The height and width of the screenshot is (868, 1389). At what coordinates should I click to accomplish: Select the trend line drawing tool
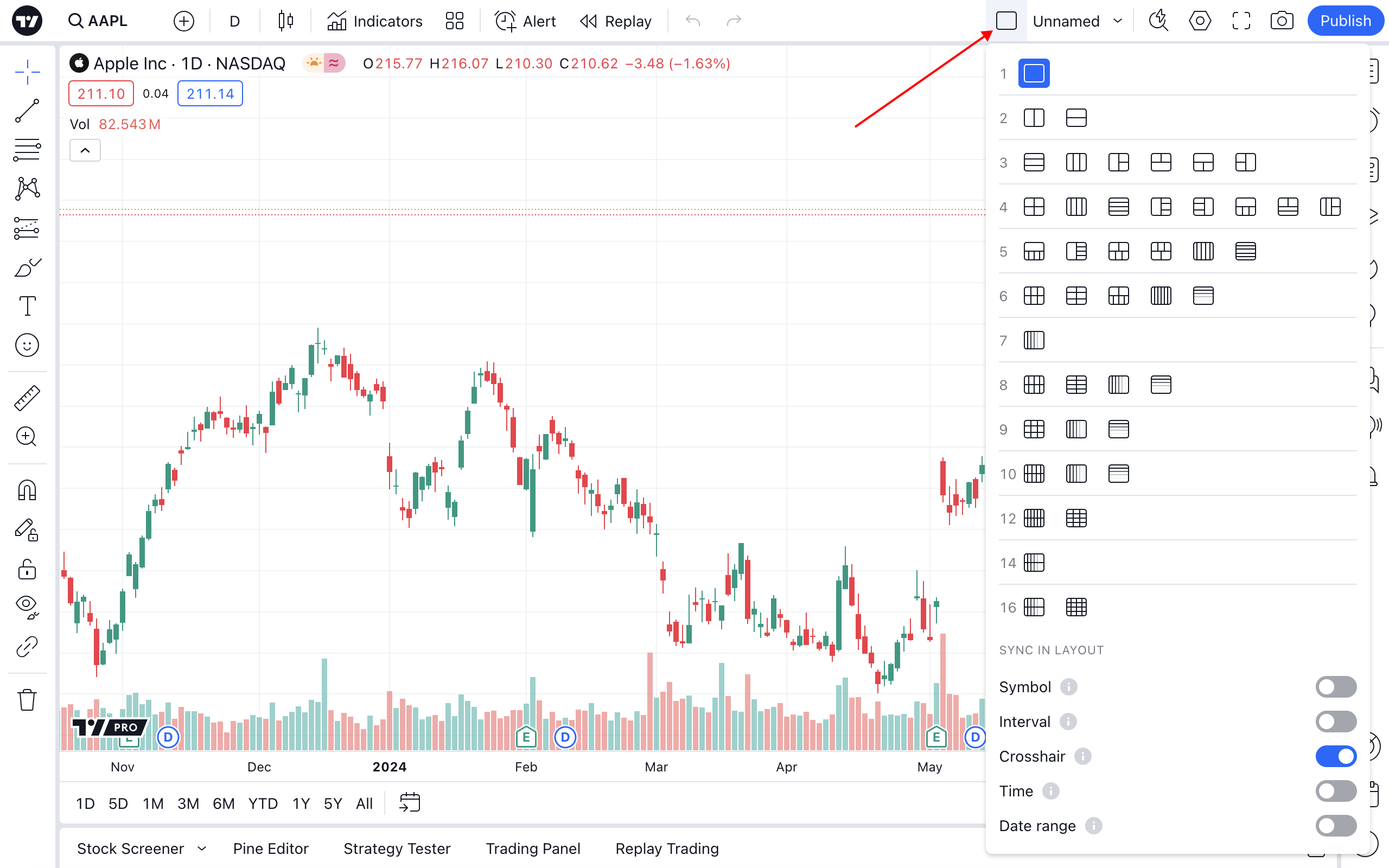pyautogui.click(x=27, y=111)
